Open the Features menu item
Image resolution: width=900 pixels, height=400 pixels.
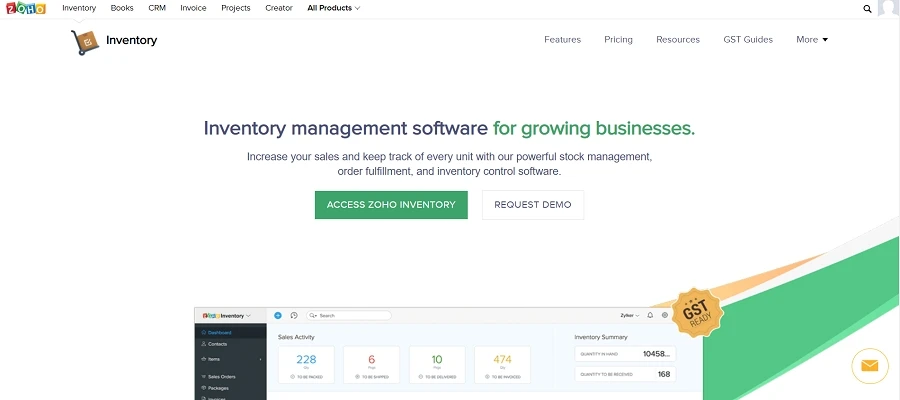point(562,40)
